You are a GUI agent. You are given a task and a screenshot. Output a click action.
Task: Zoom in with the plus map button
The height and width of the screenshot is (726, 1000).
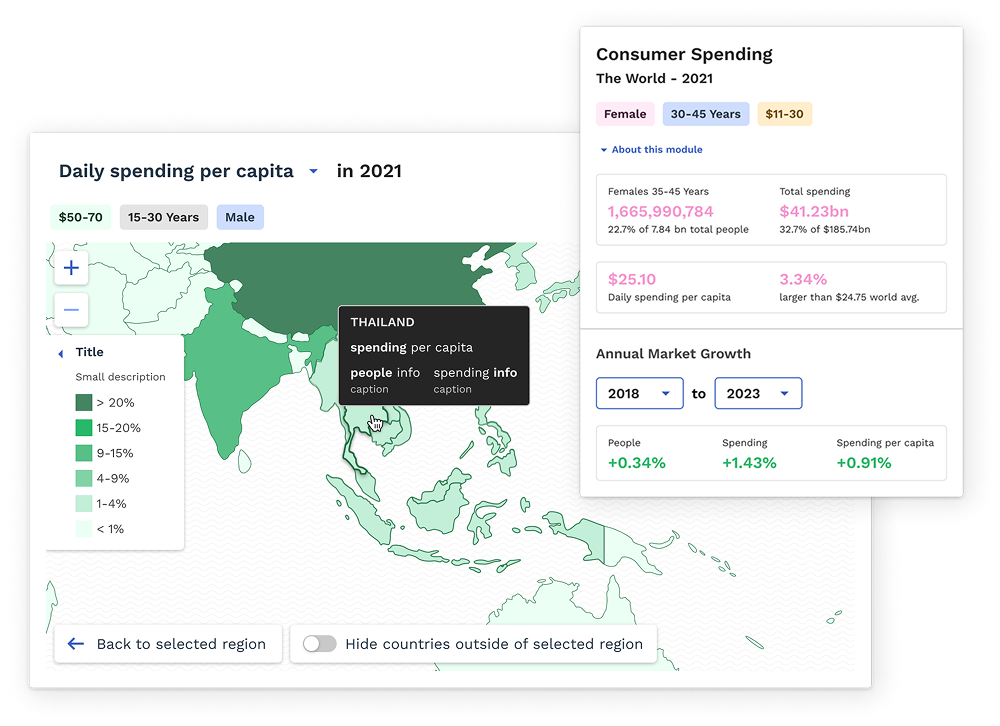click(71, 268)
